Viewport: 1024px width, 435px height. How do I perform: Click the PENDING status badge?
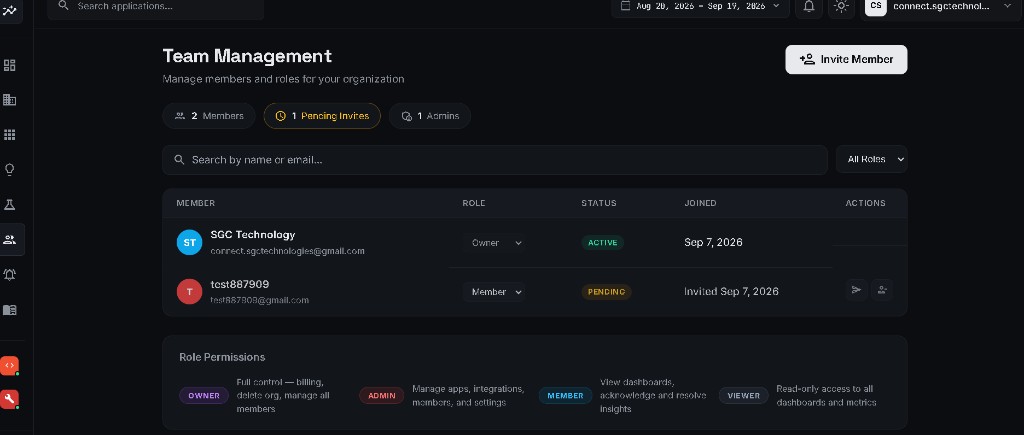606,292
